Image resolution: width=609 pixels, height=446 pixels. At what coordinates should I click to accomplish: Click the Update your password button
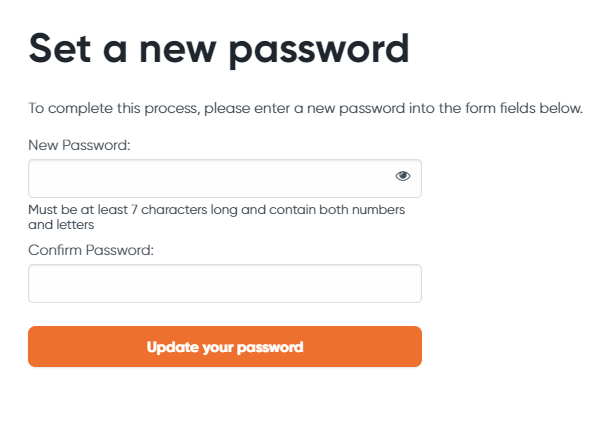(225, 347)
